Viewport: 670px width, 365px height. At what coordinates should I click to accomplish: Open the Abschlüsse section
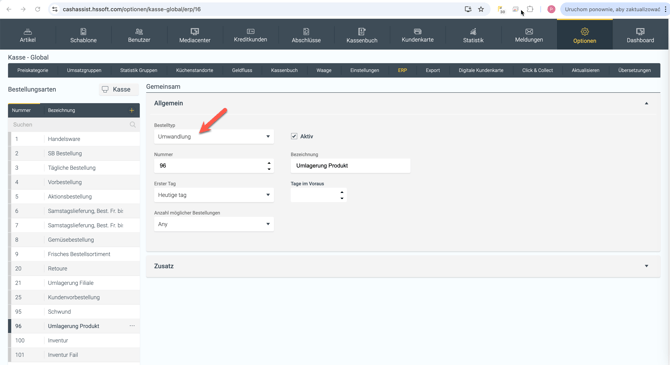point(306,35)
